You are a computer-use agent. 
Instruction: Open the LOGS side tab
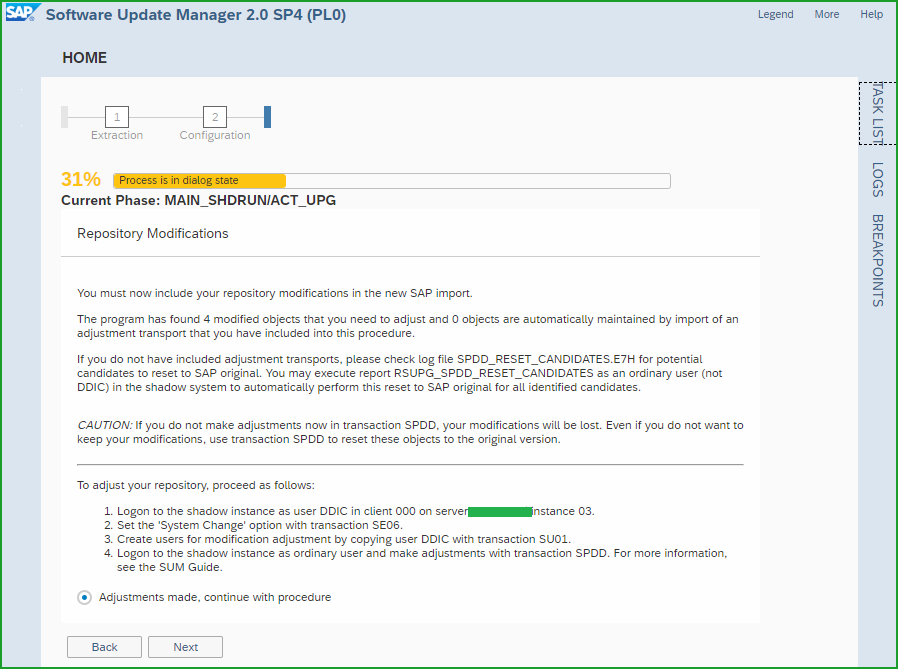click(x=877, y=179)
